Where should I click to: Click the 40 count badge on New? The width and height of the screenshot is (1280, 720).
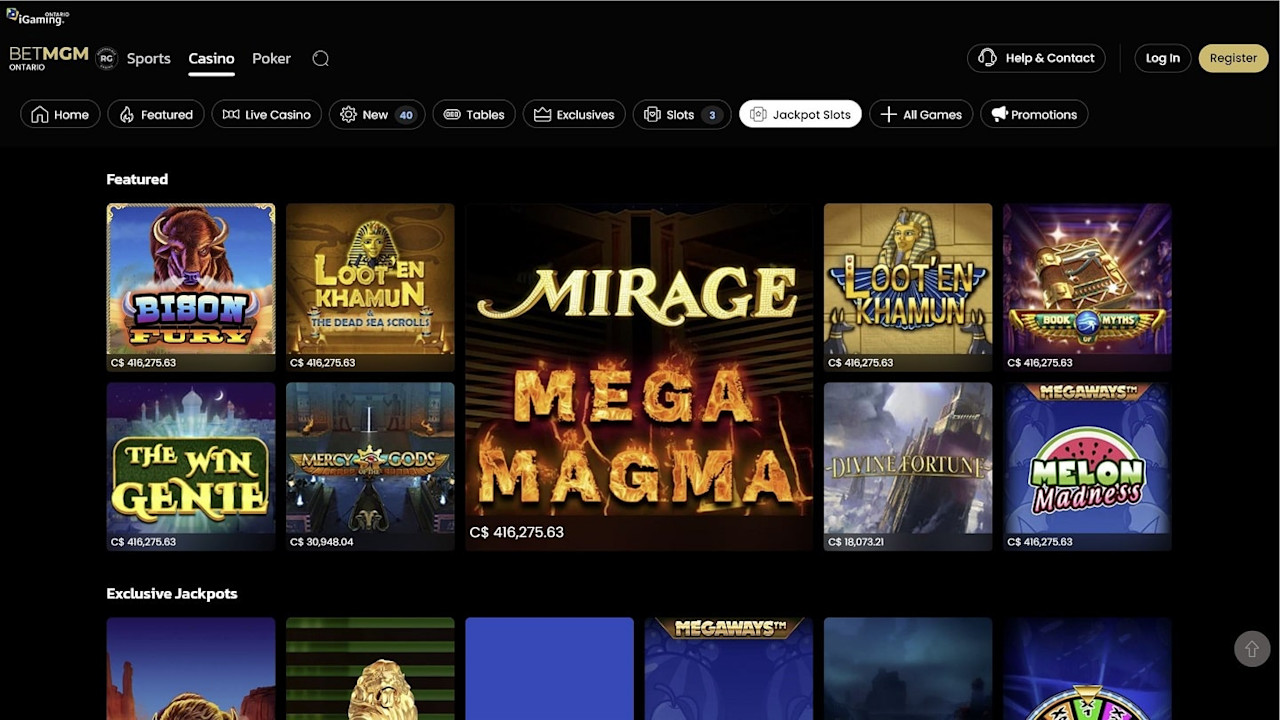(406, 115)
